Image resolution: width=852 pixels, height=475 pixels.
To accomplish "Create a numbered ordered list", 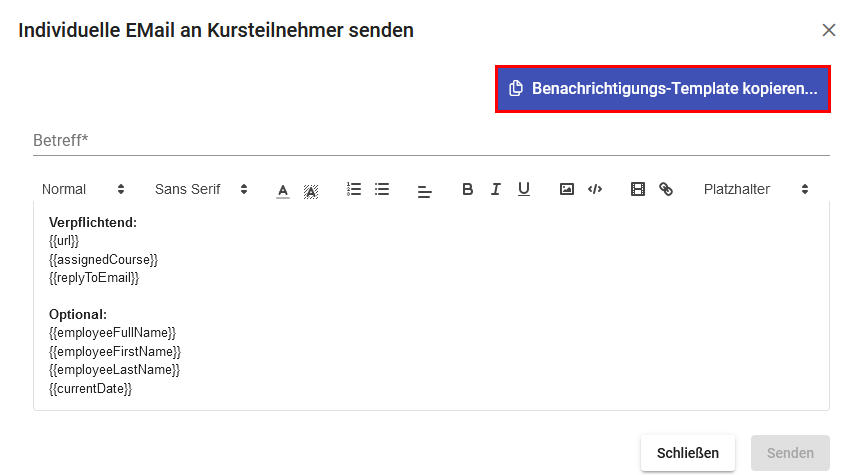I will [x=354, y=189].
